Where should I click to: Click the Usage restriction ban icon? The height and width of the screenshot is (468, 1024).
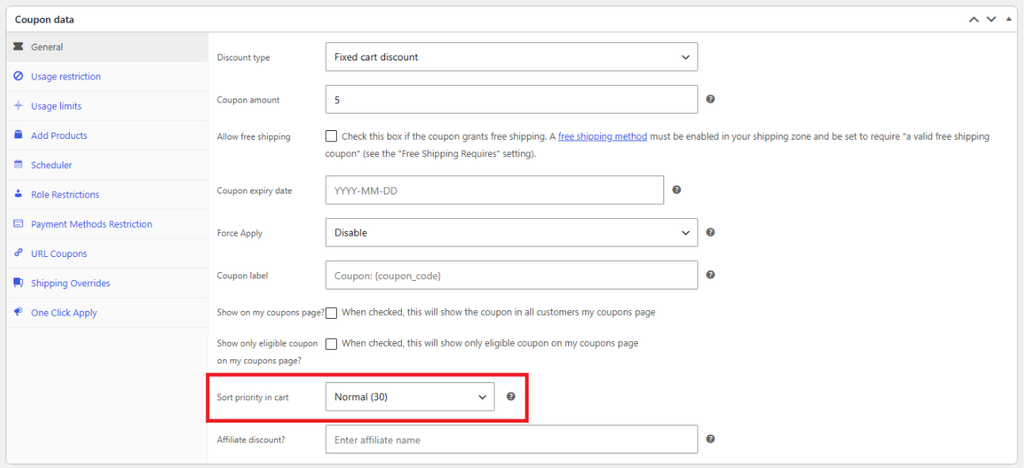pos(18,76)
